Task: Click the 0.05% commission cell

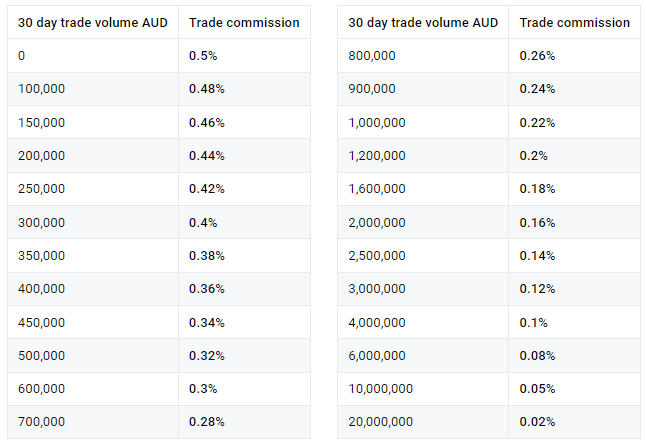Action: click(537, 388)
